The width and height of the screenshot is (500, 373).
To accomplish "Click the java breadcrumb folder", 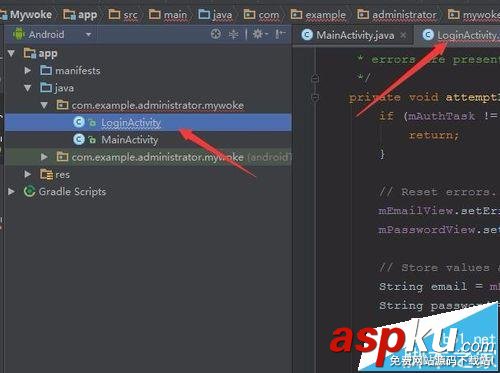I will tap(215, 14).
